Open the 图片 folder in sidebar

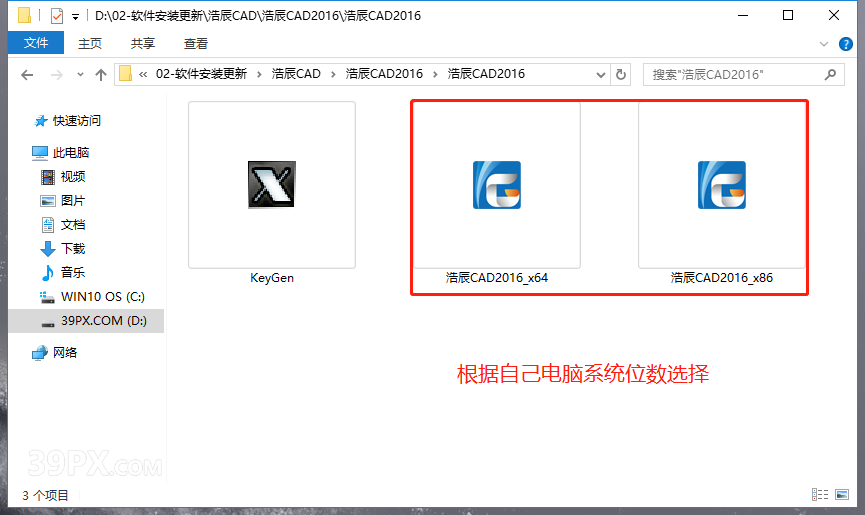pos(73,201)
